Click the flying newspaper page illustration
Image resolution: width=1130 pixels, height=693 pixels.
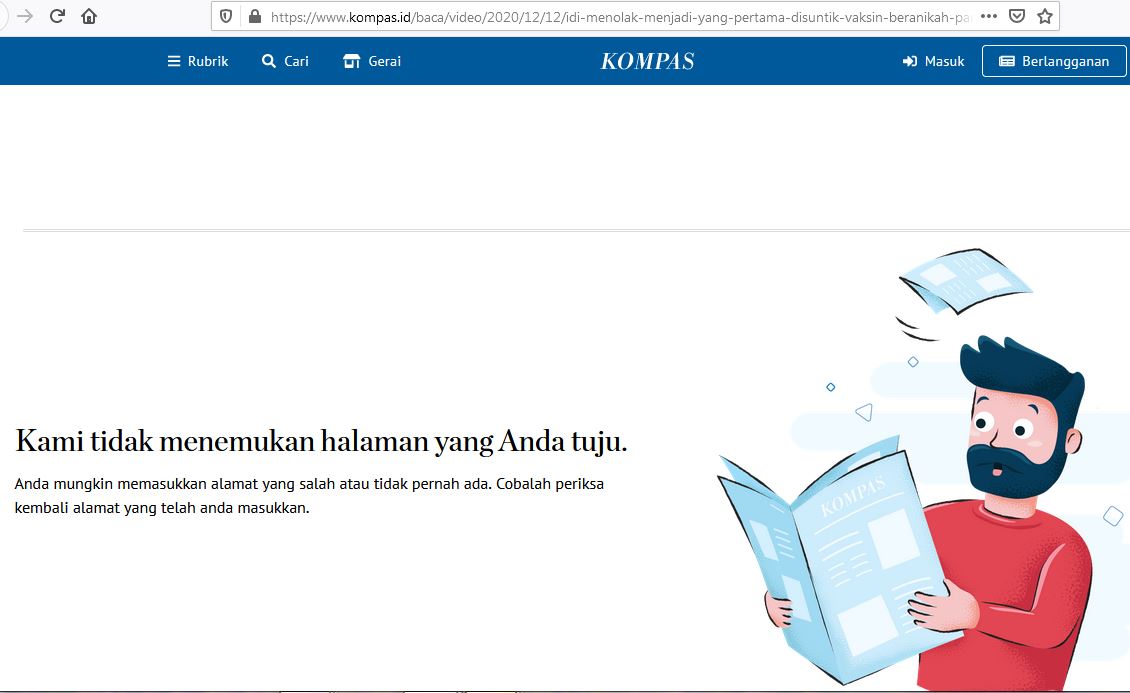click(965, 278)
